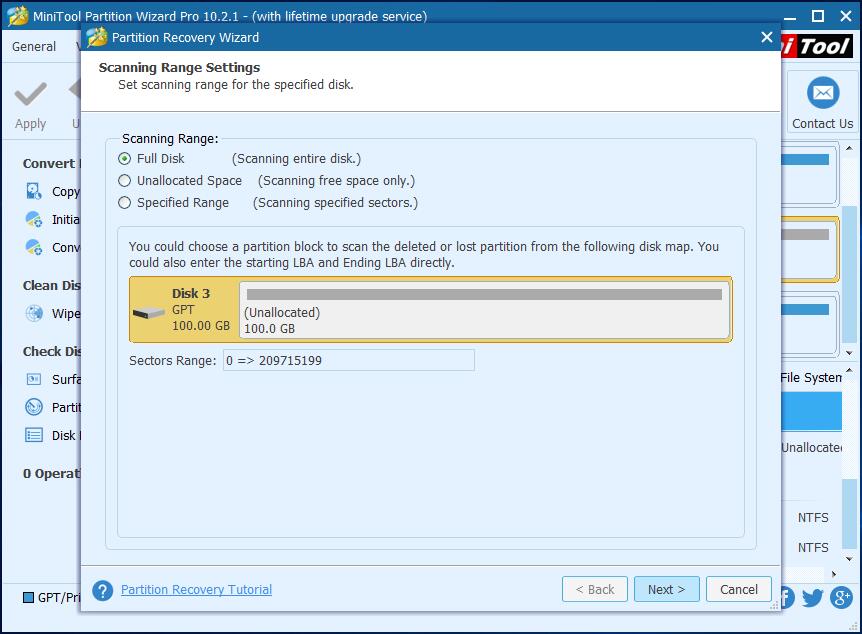Click the Surface Test icon in sidebar
Viewport: 862px width, 634px height.
tap(34, 379)
